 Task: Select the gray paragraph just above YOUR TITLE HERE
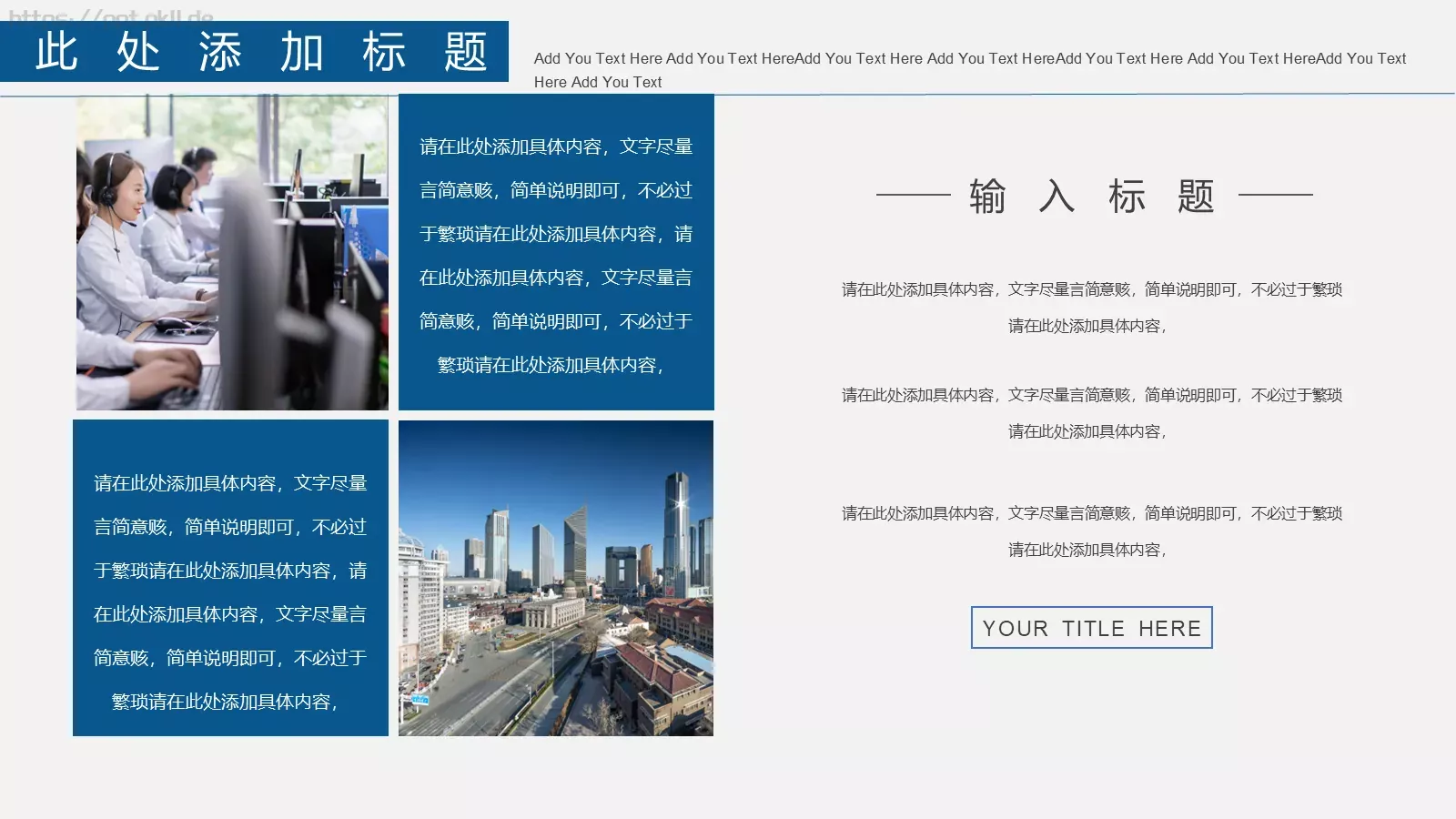[x=1092, y=531]
